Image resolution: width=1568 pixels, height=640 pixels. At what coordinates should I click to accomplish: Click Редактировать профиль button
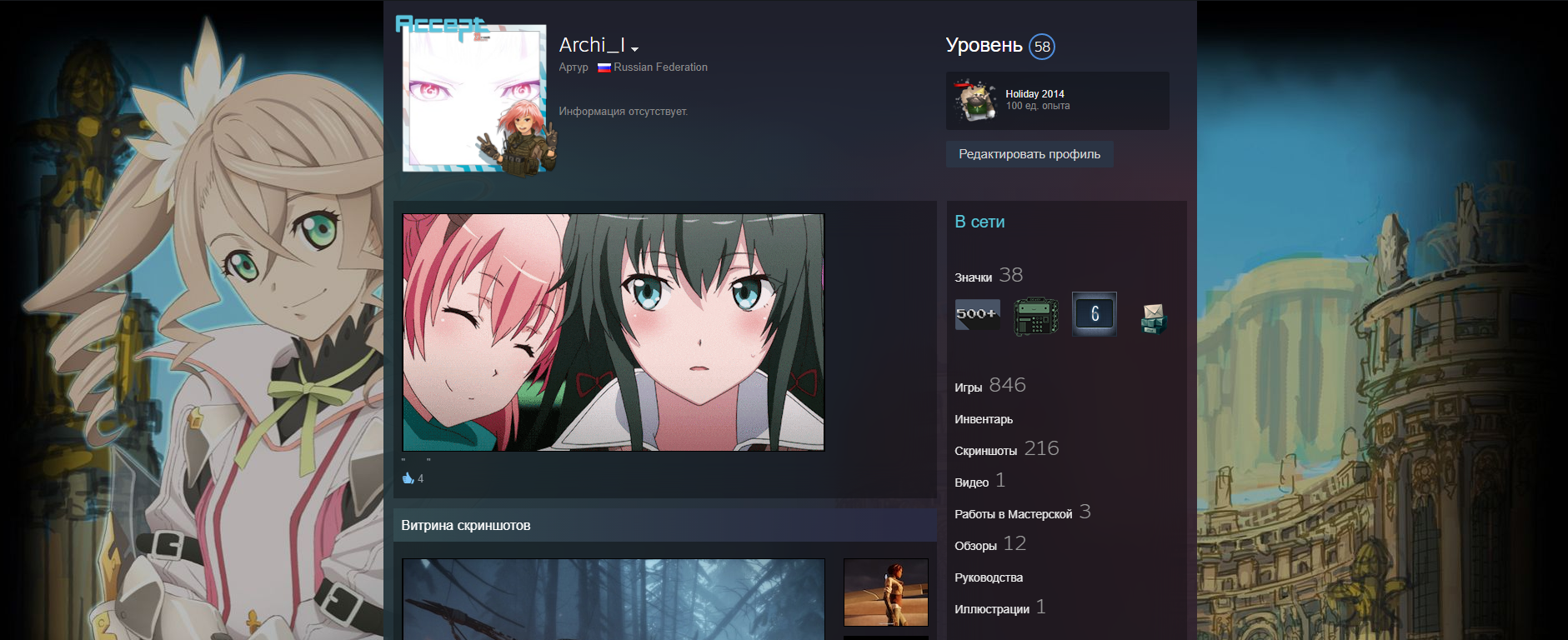tap(1029, 154)
